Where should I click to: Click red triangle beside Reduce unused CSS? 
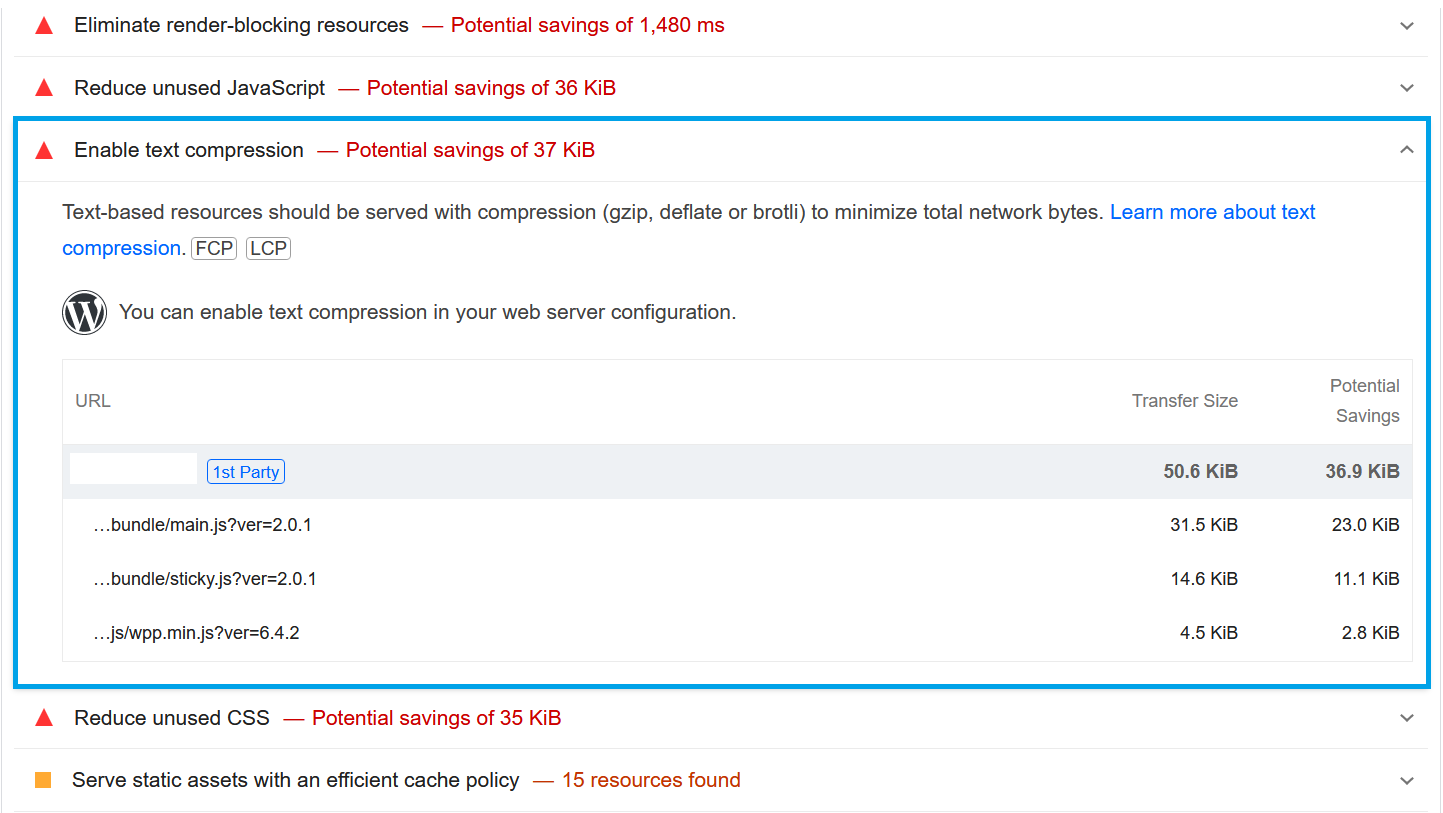44,718
